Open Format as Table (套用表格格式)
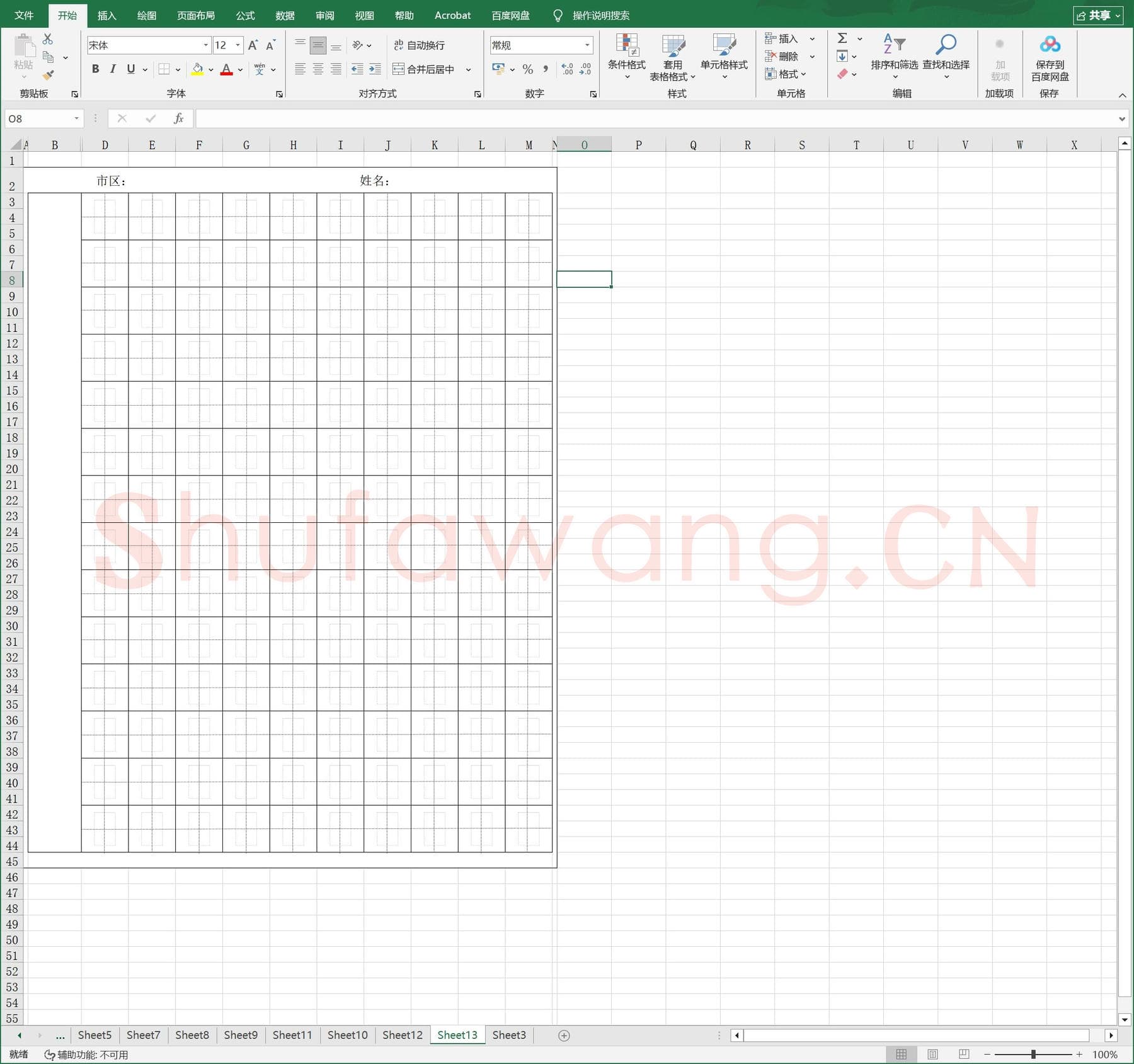1134x1064 pixels. coord(673,57)
